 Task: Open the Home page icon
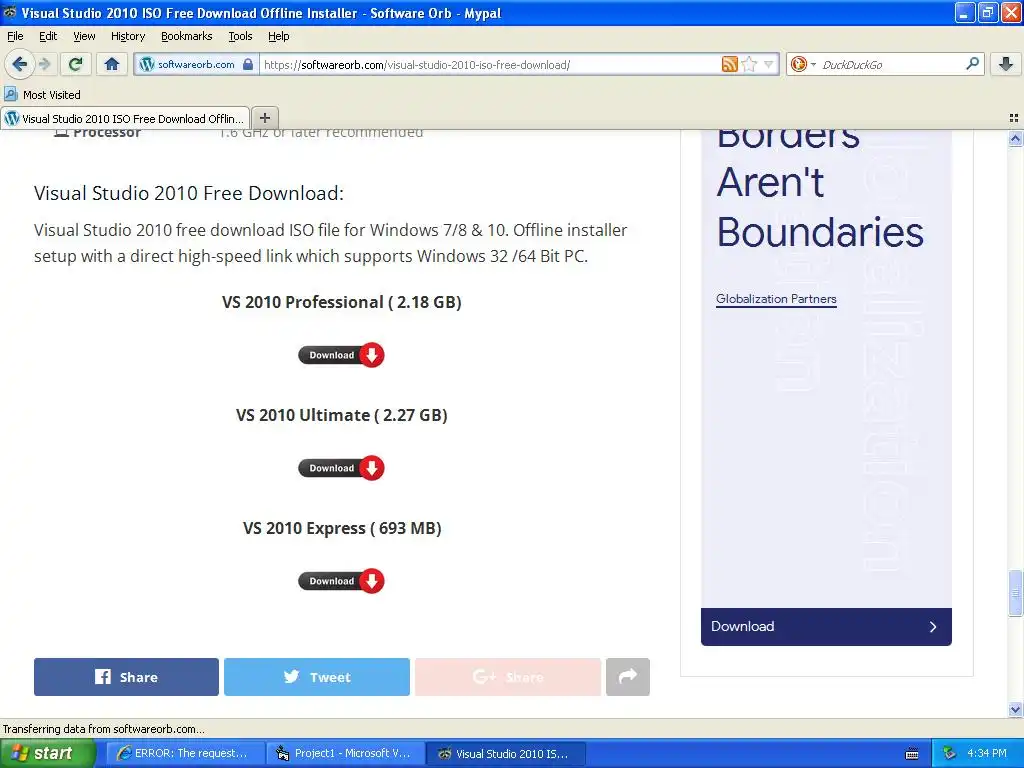point(112,64)
